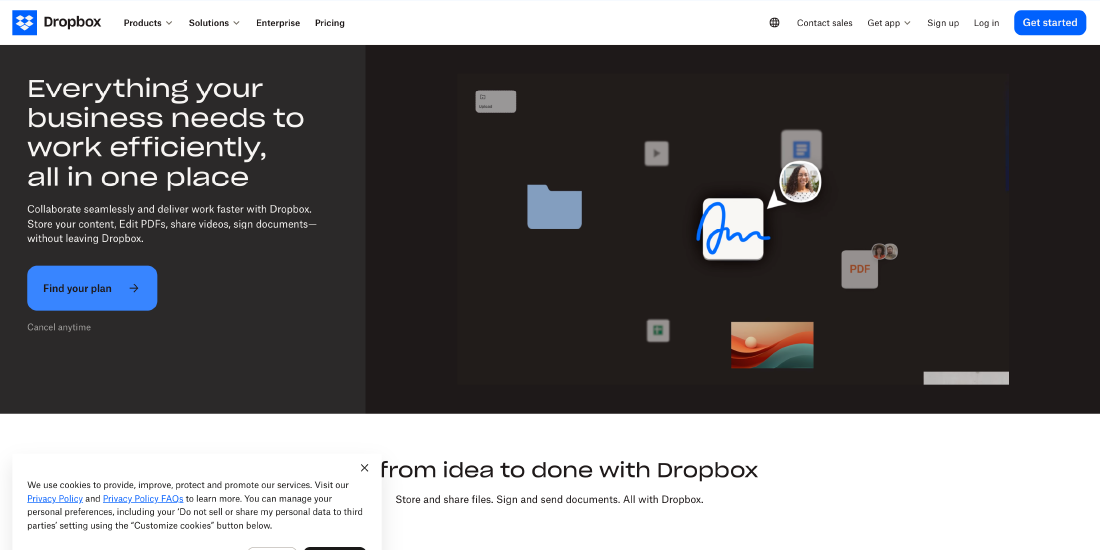Viewport: 1100px width, 550px height.
Task: Click the Log in link
Action: pyautogui.click(x=986, y=23)
